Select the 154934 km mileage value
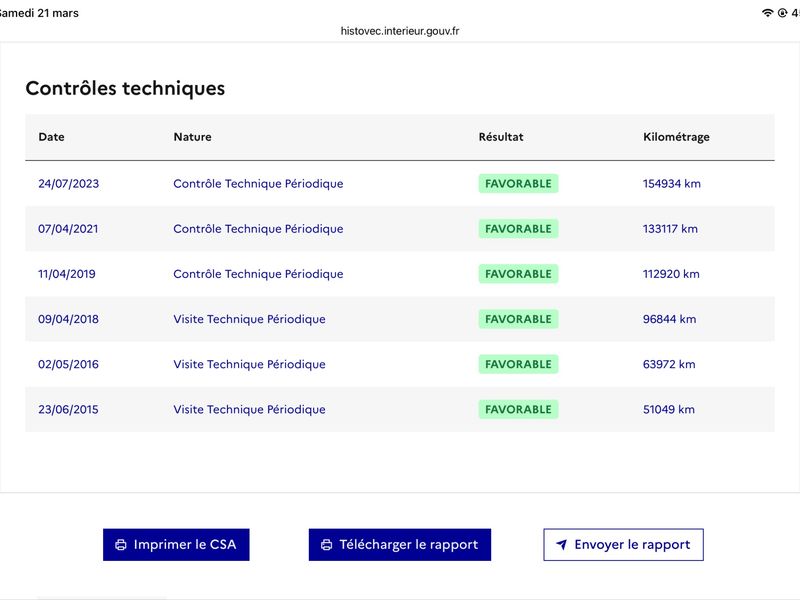 click(671, 184)
